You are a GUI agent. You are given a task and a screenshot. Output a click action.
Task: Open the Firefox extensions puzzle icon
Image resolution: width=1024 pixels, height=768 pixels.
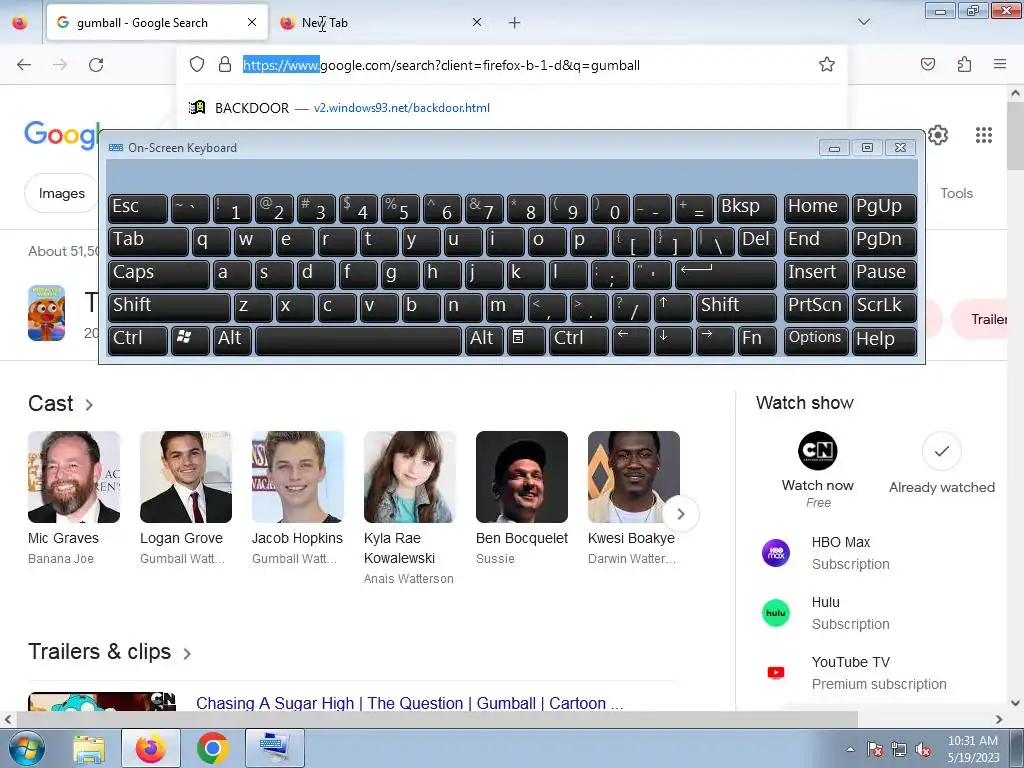[964, 64]
